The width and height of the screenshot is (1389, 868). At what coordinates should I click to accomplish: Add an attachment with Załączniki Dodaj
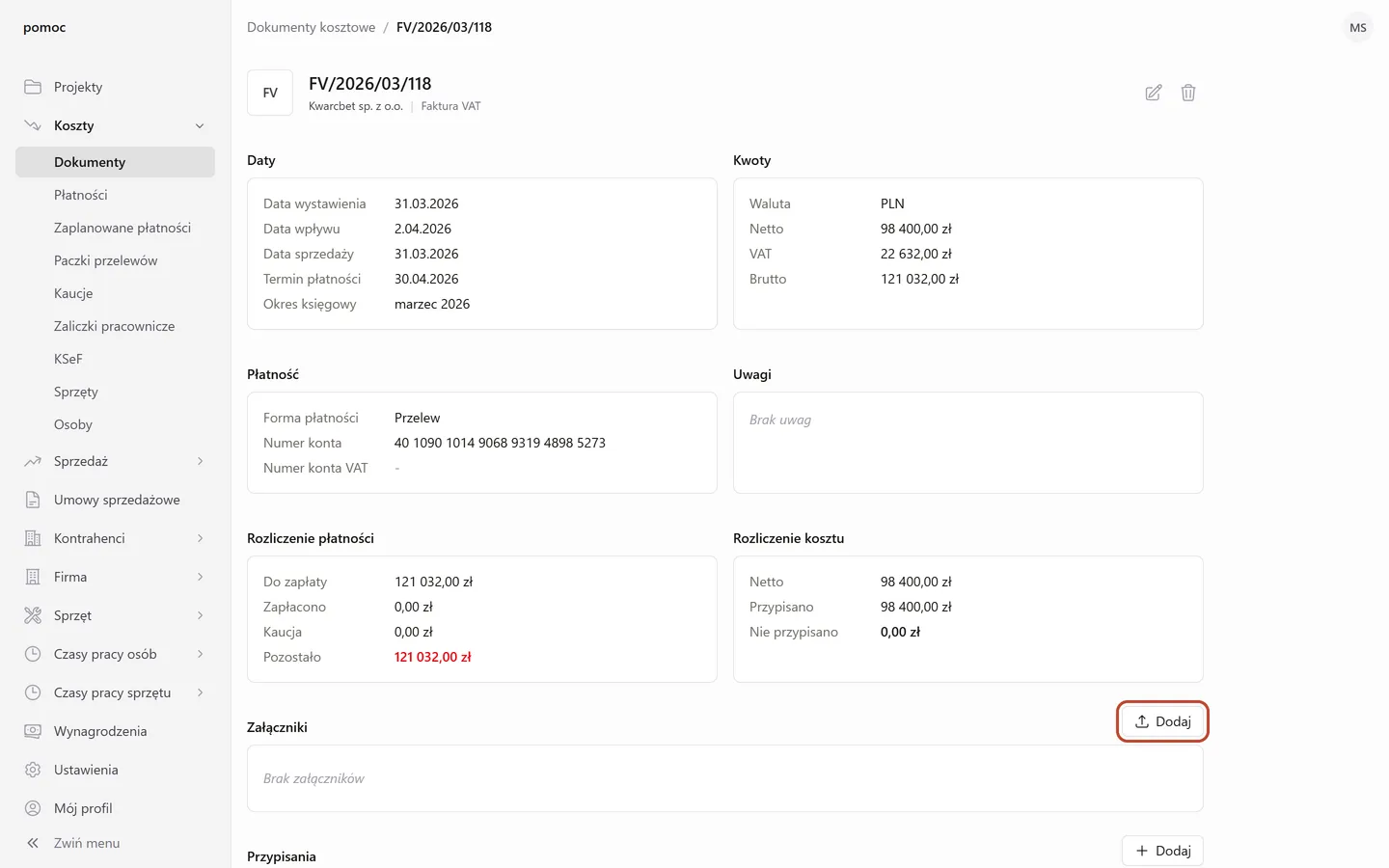1162,721
